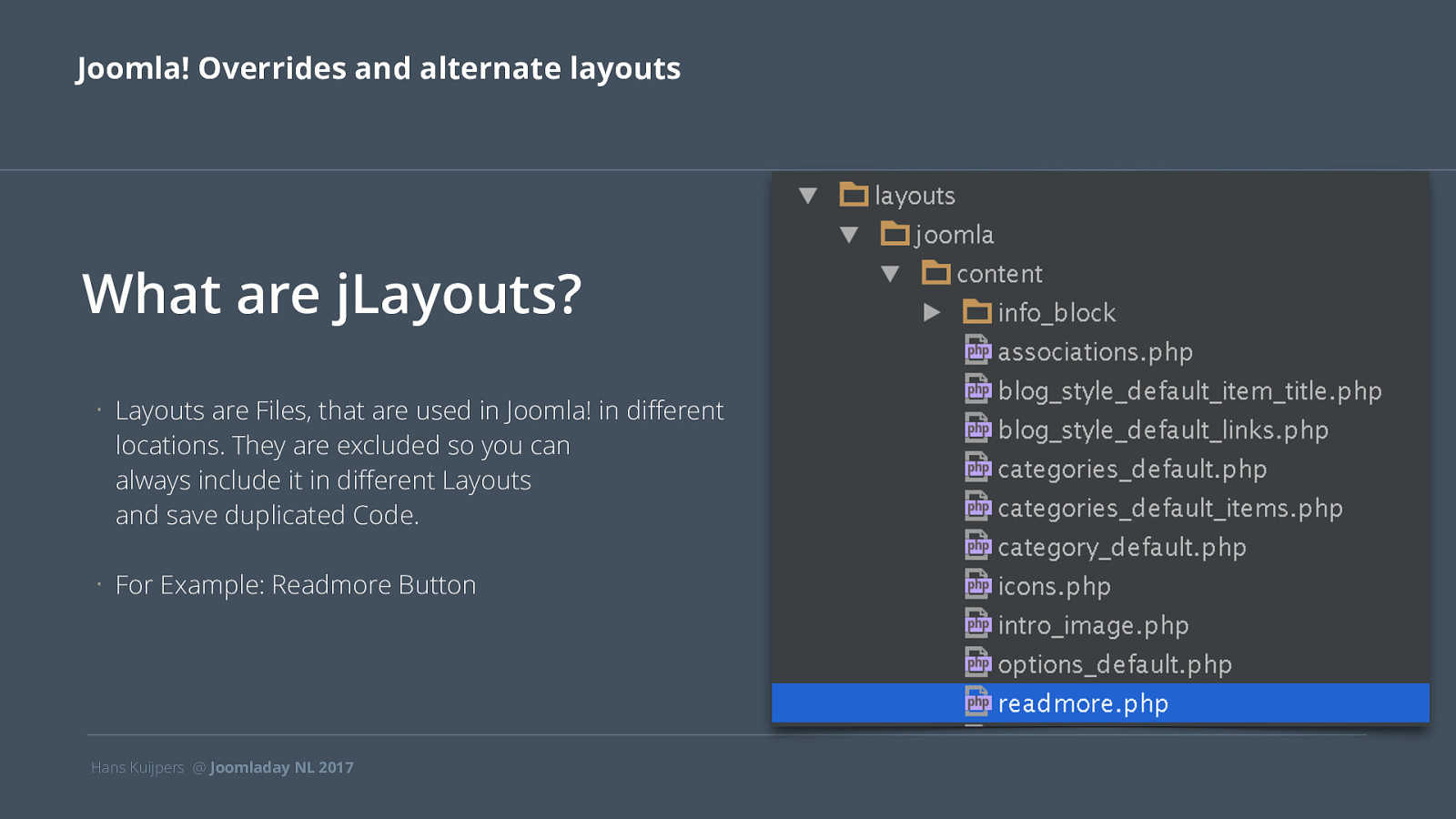Click the 'Layouts are Files' bullet paragraph

pyautogui.click(x=420, y=463)
